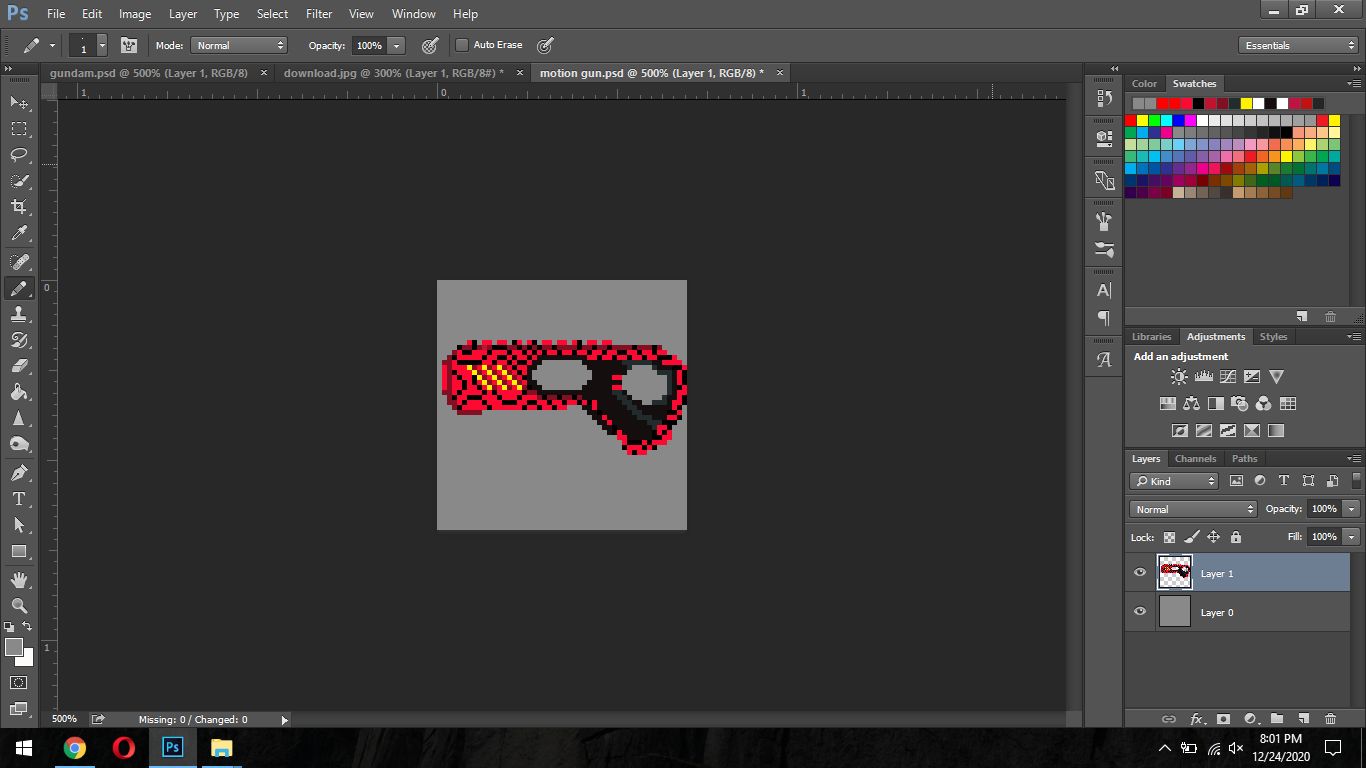1366x768 pixels.
Task: Click the foreground color swatch
Action: (14, 648)
